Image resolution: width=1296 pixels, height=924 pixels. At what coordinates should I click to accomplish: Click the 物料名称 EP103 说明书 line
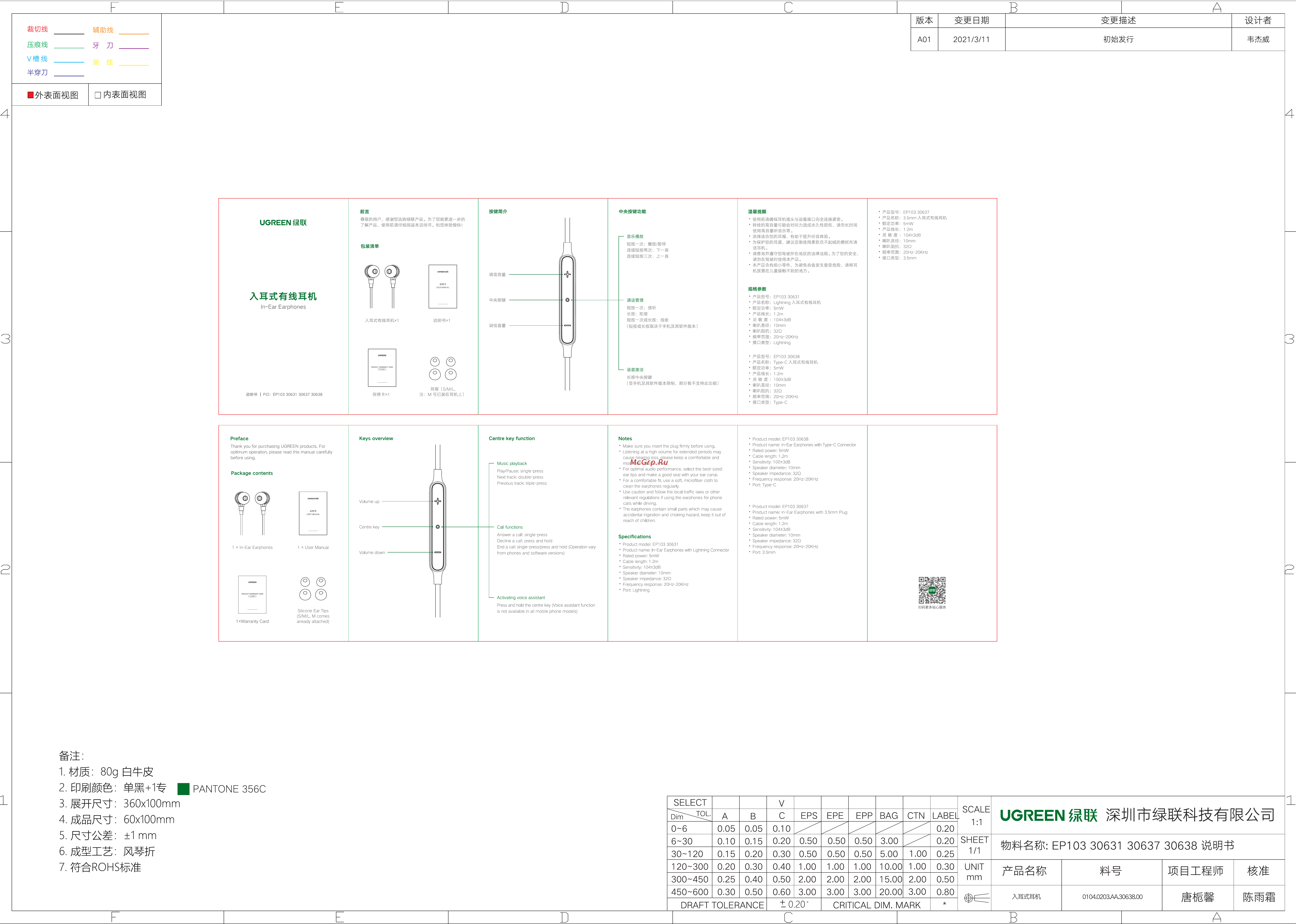tap(1117, 845)
